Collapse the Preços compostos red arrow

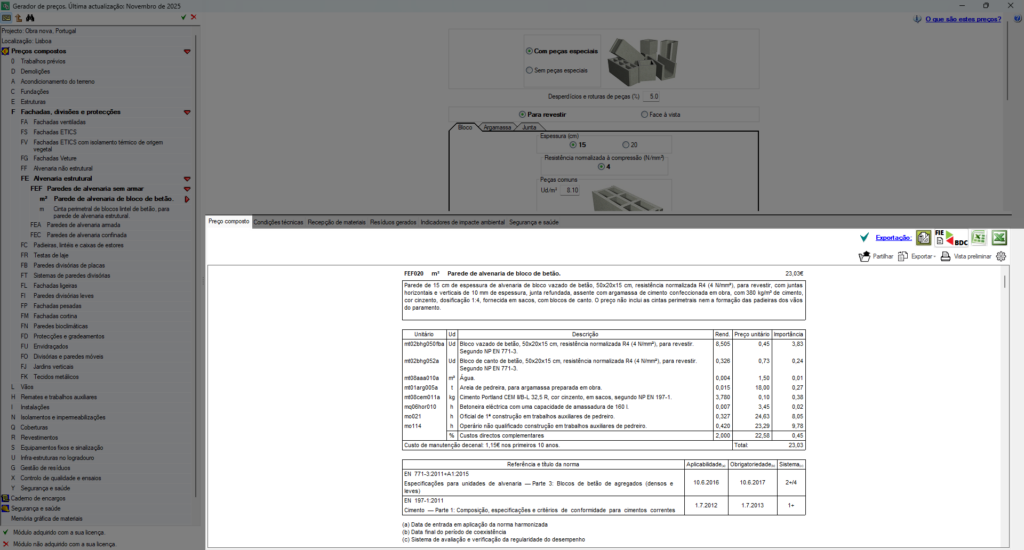click(187, 52)
